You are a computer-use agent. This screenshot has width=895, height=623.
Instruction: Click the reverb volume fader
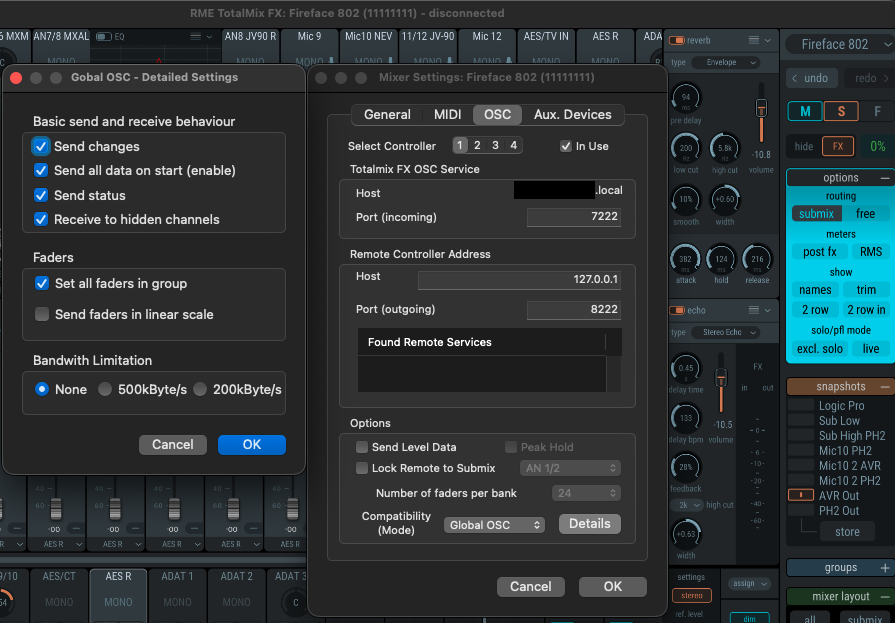[x=761, y=107]
